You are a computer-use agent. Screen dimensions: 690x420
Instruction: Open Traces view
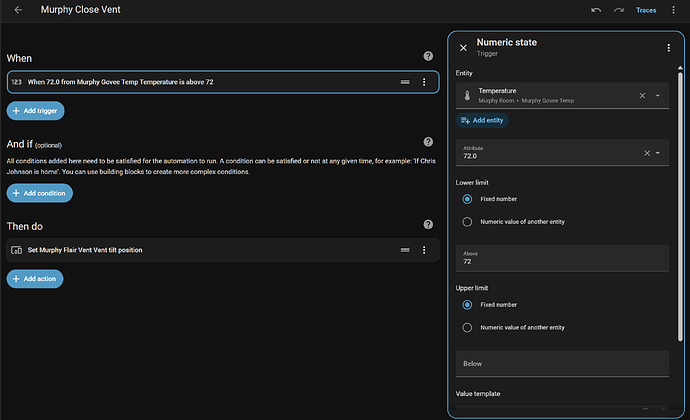(646, 10)
